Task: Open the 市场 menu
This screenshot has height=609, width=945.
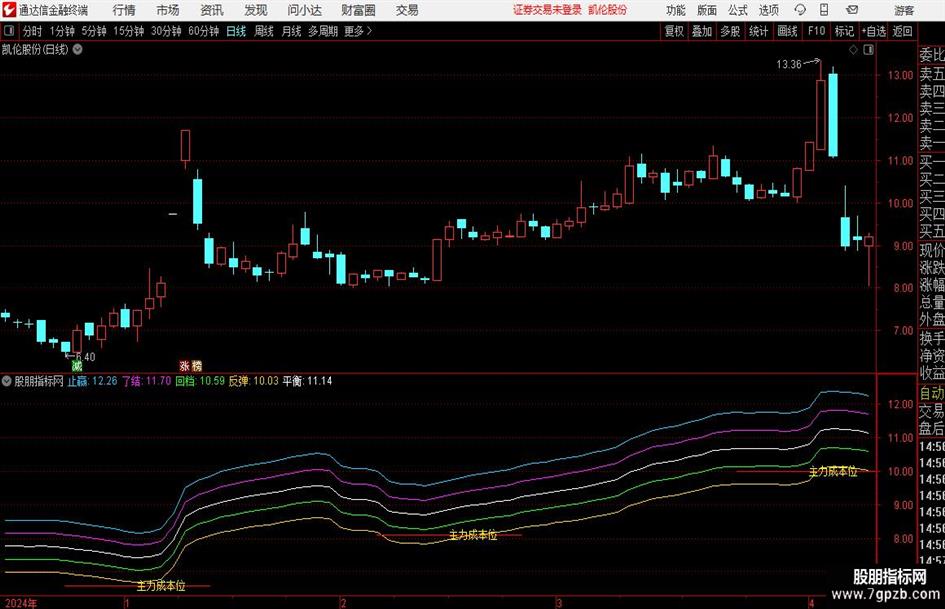Action: click(168, 10)
